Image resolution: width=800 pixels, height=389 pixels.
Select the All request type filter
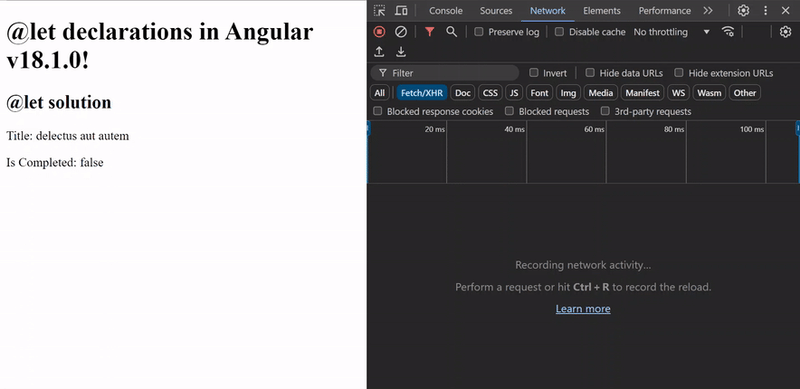380,93
